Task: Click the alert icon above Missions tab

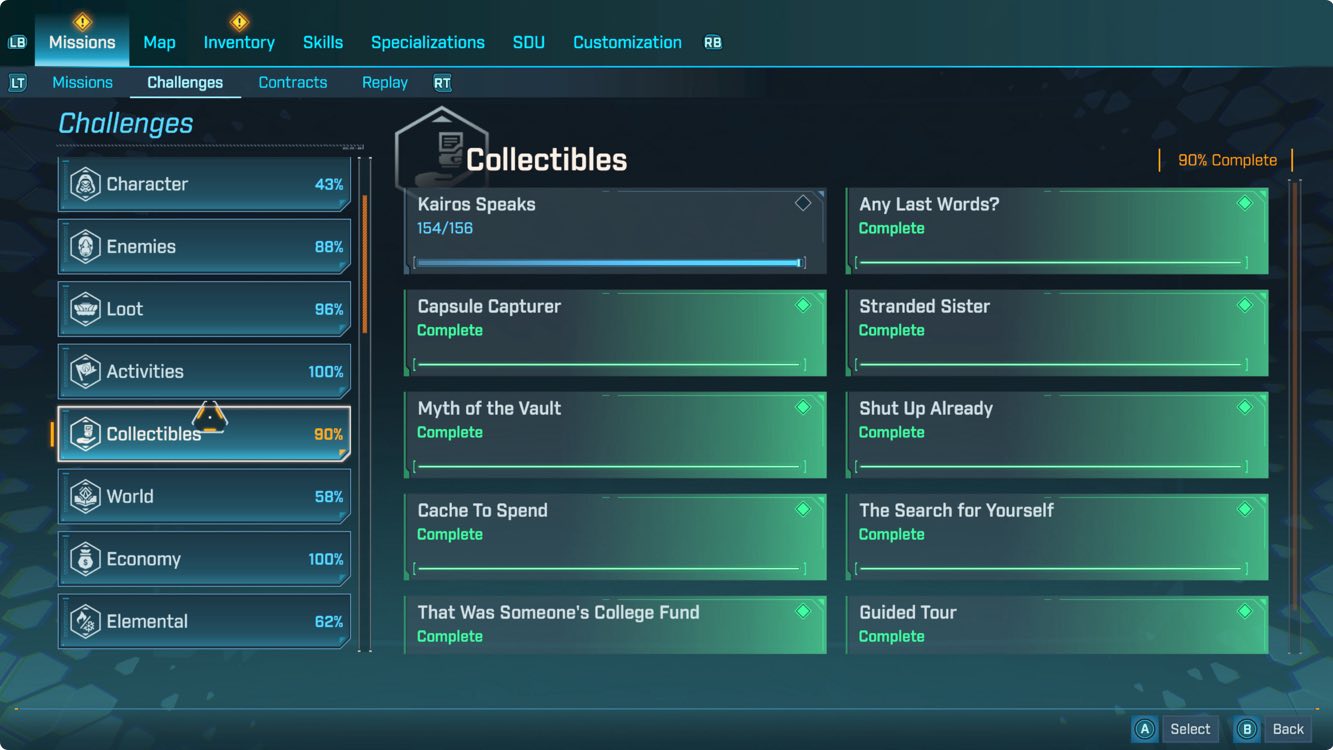Action: point(82,21)
